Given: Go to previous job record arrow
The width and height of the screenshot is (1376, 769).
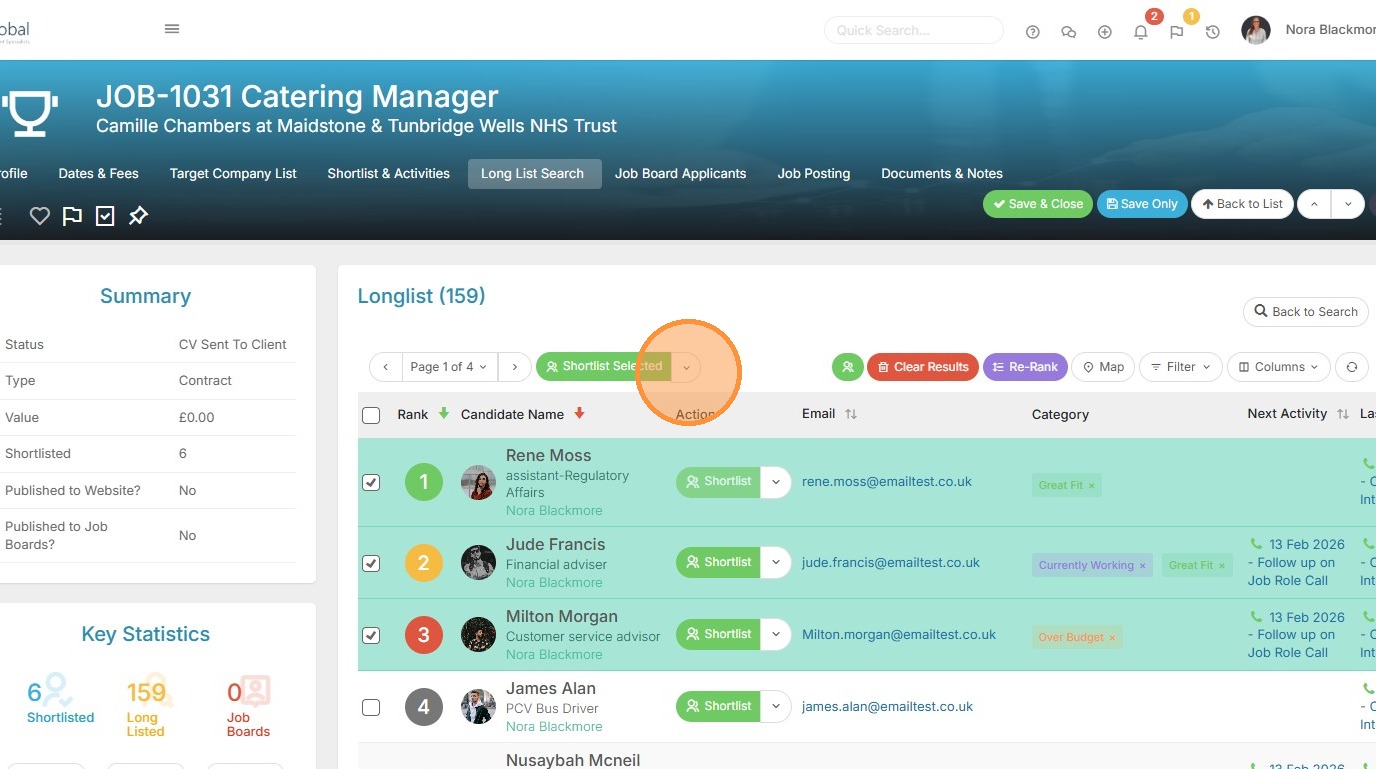Looking at the screenshot, I should (x=1314, y=204).
